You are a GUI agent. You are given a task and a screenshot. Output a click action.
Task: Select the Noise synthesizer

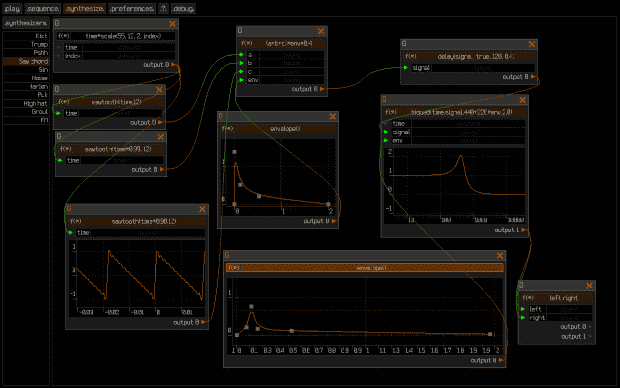(x=26, y=78)
